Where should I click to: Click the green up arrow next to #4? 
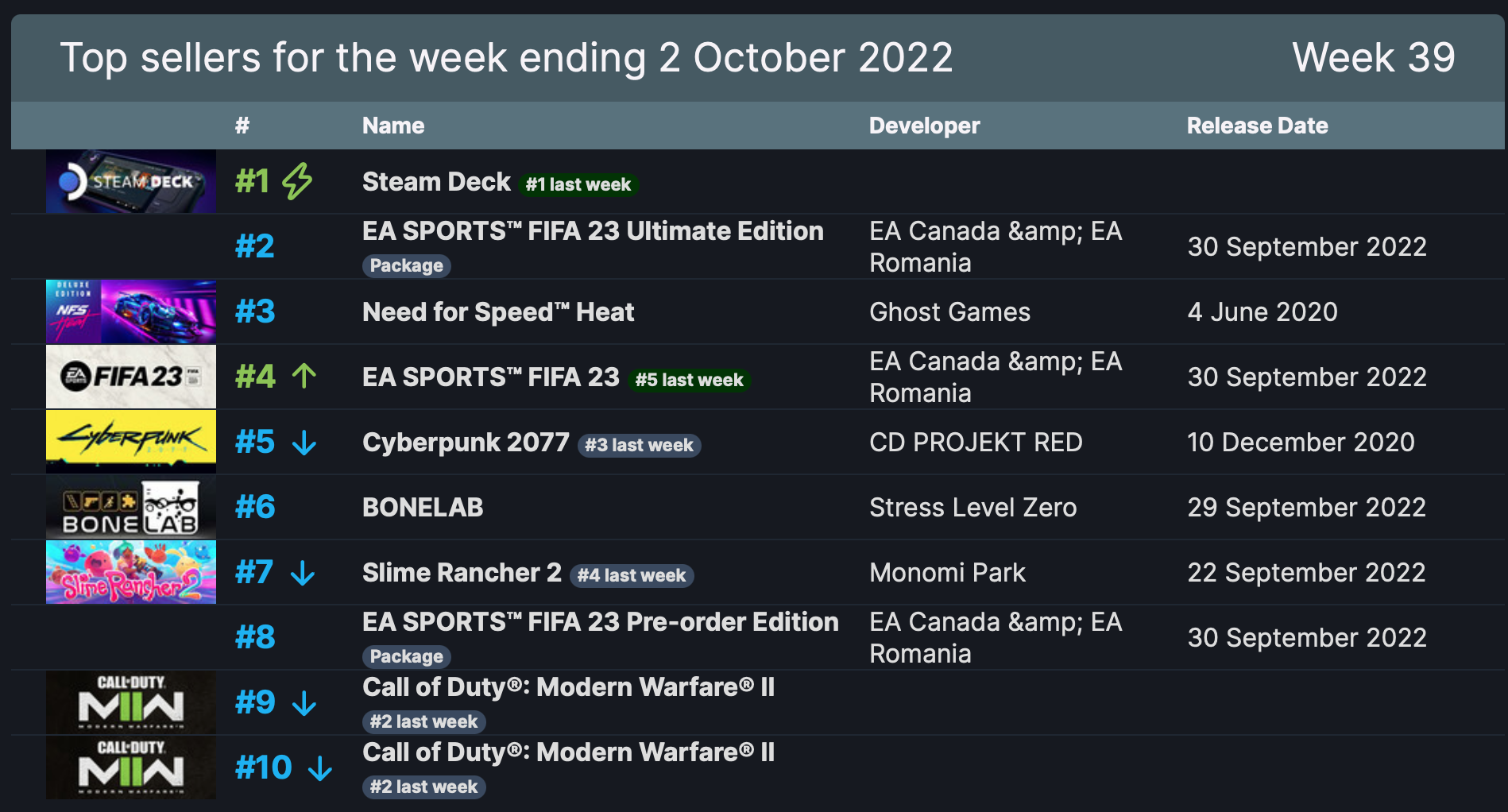click(x=304, y=376)
